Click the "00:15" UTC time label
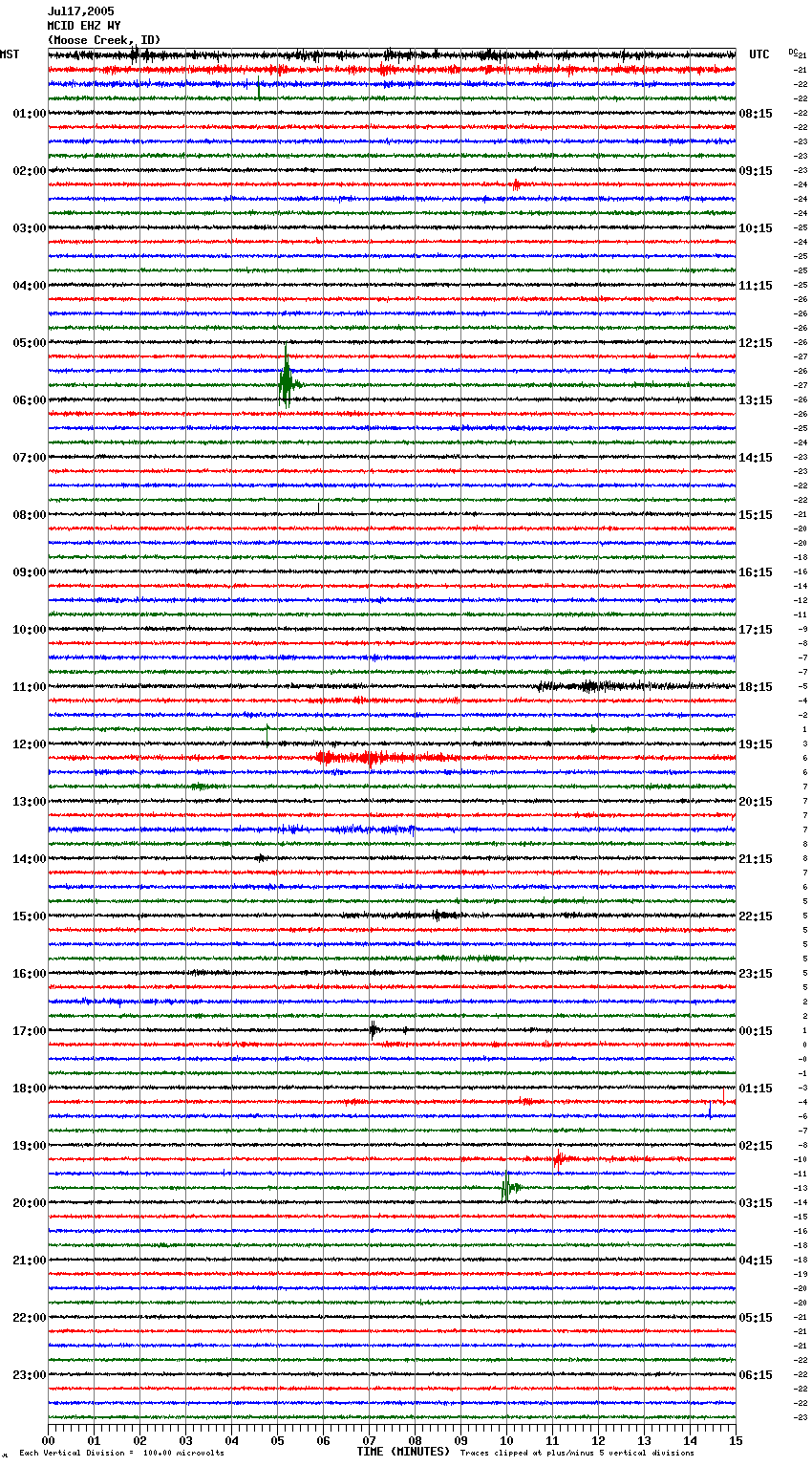 [x=756, y=1031]
